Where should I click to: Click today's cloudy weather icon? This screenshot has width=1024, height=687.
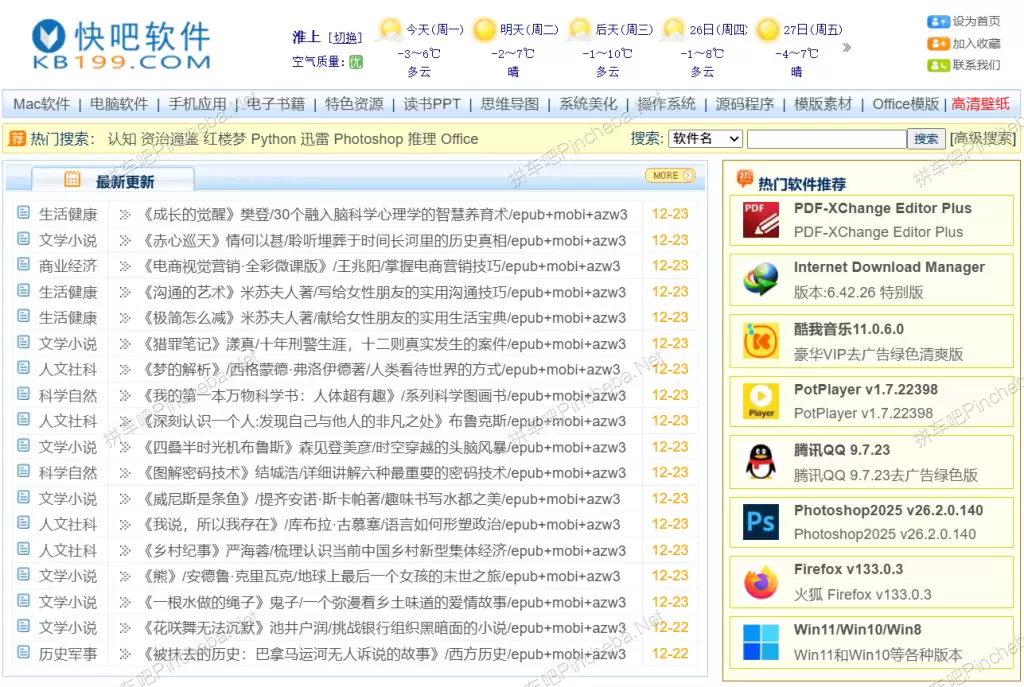point(390,29)
